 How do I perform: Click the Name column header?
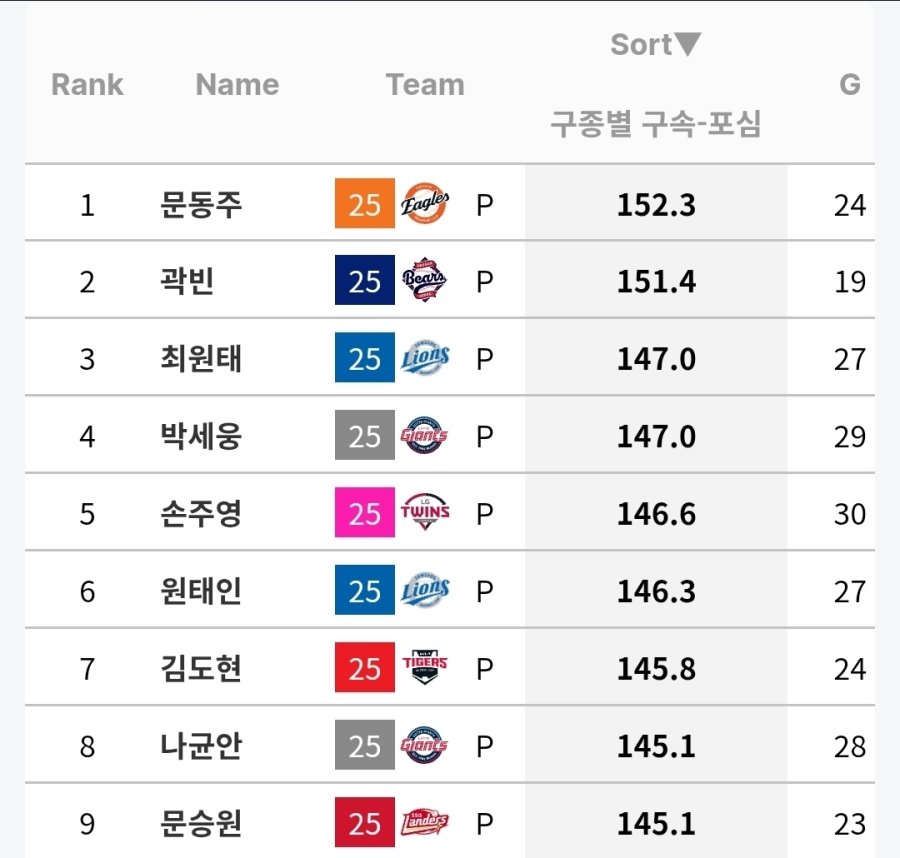pos(237,85)
